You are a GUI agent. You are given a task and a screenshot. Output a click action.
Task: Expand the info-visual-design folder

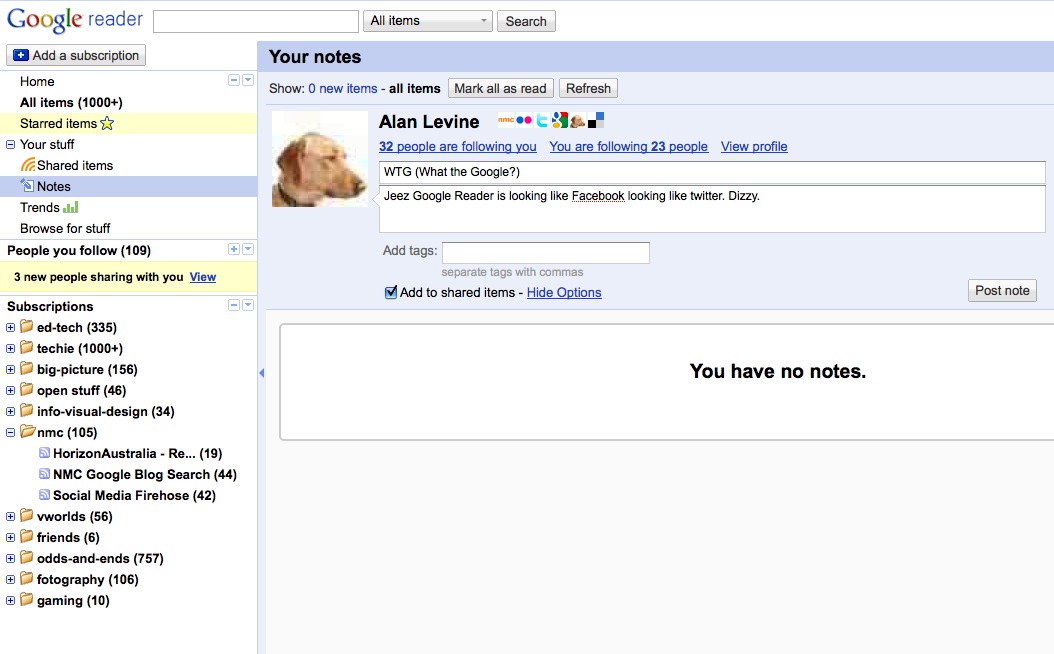pyautogui.click(x=10, y=411)
